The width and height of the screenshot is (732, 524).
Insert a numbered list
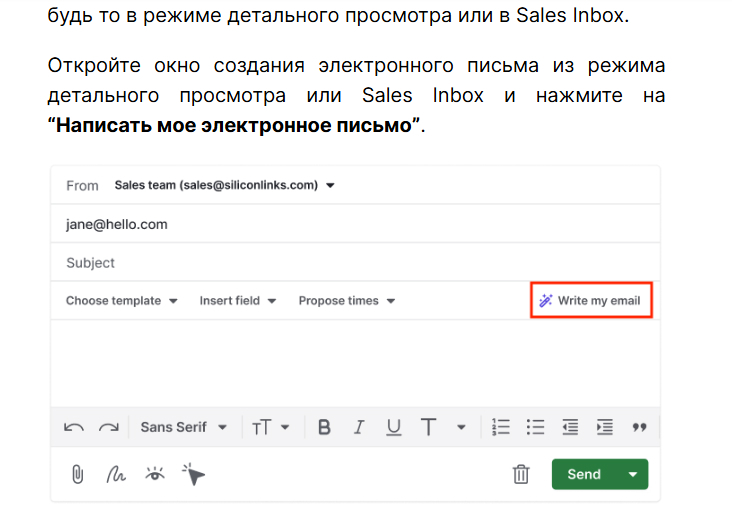pyautogui.click(x=500, y=427)
